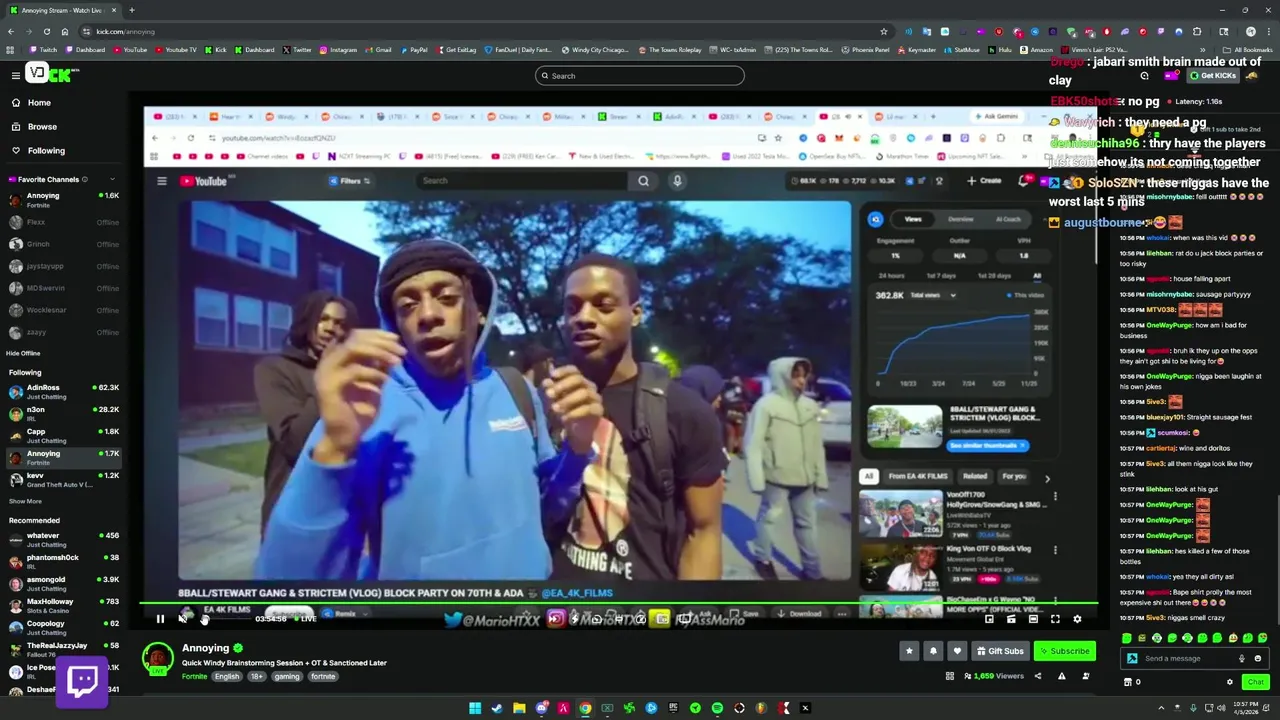The image size is (1280, 720).
Task: Click the Gift Subs button
Action: [x=1000, y=651]
